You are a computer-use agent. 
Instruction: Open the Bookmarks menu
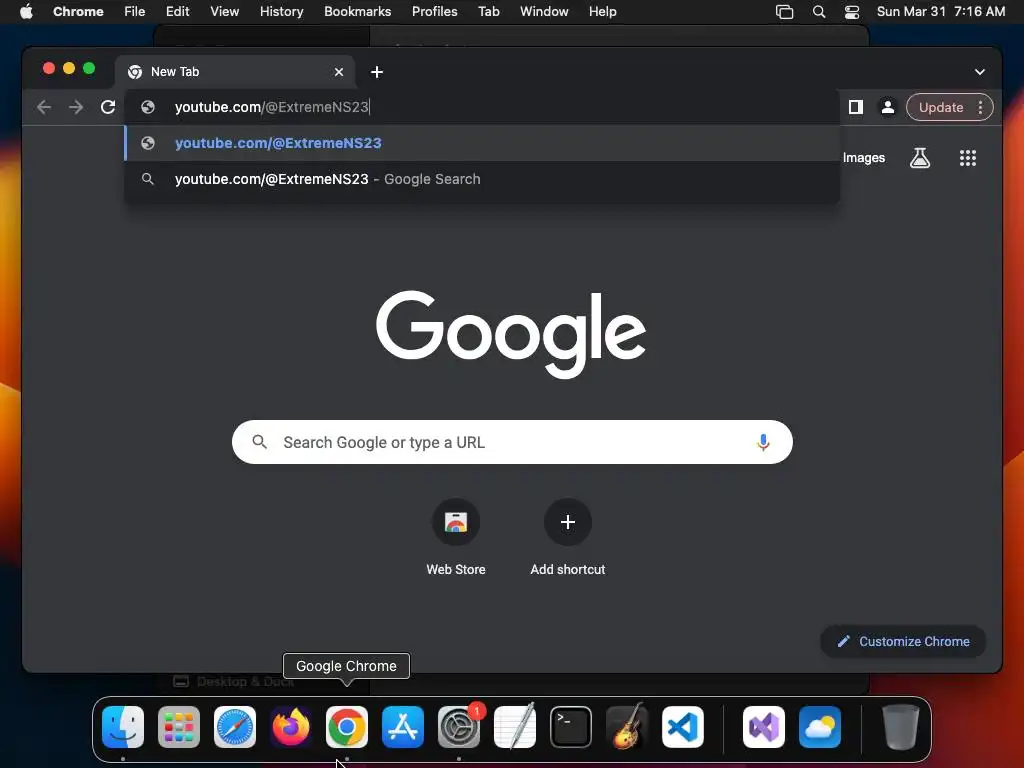click(358, 12)
